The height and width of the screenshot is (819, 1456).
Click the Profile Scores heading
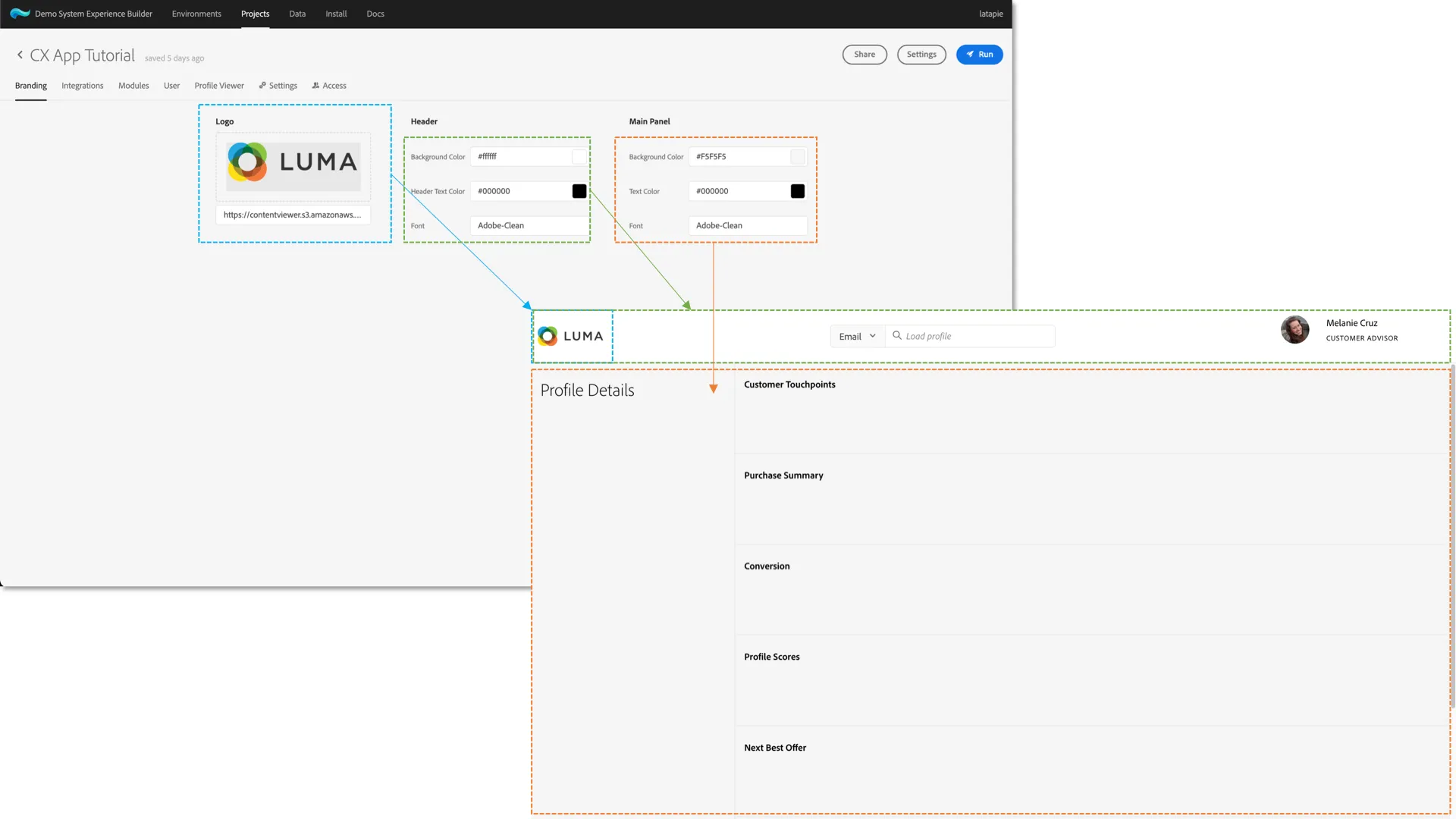tap(772, 657)
